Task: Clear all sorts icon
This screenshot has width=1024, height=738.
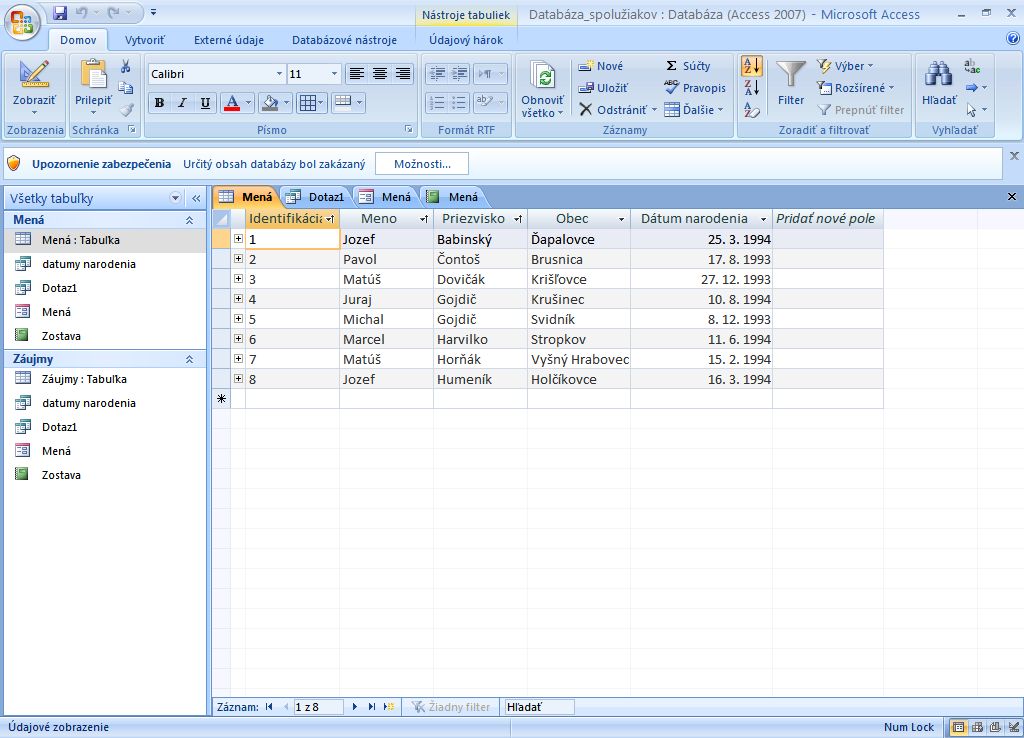Action: [752, 110]
